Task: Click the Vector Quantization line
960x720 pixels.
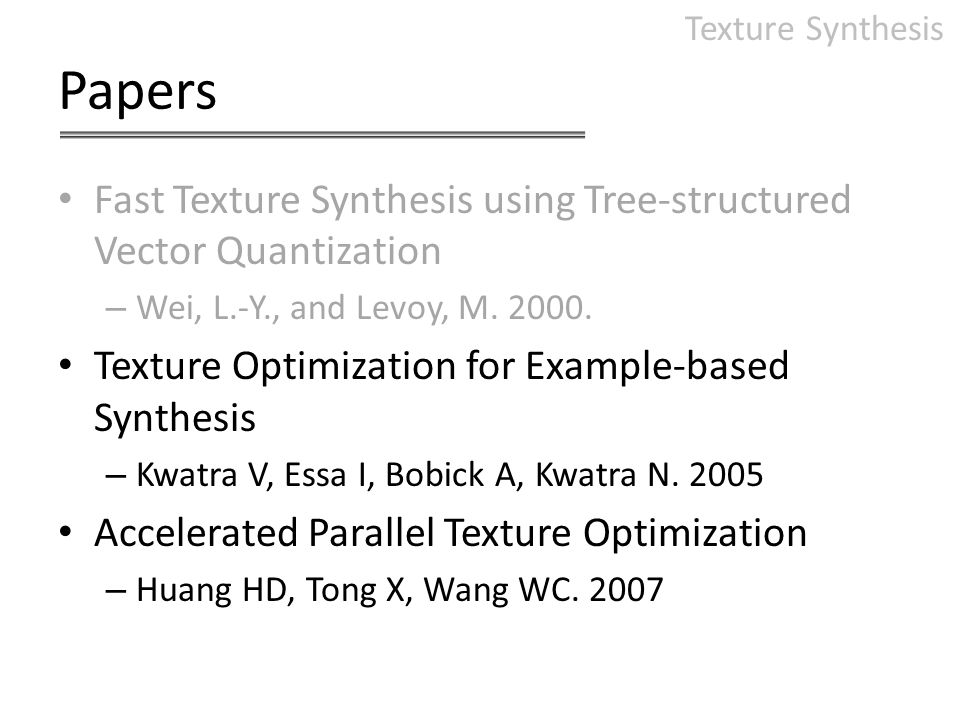Action: coord(268,251)
